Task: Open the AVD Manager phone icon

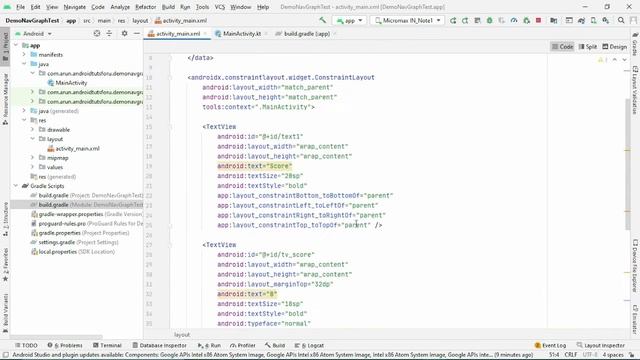Action: tap(593, 20)
